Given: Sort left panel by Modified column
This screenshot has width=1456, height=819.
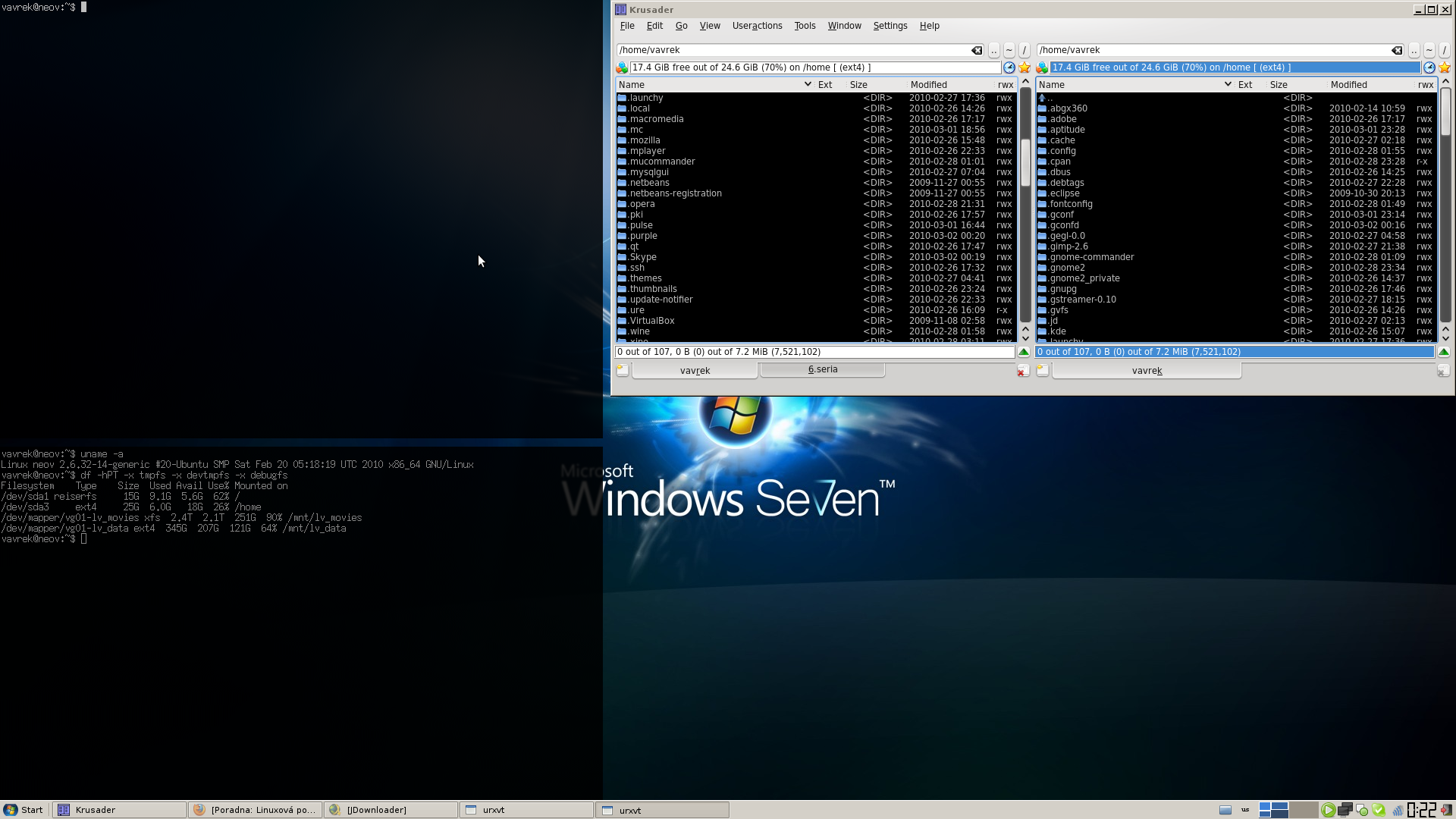Looking at the screenshot, I should tap(951, 85).
